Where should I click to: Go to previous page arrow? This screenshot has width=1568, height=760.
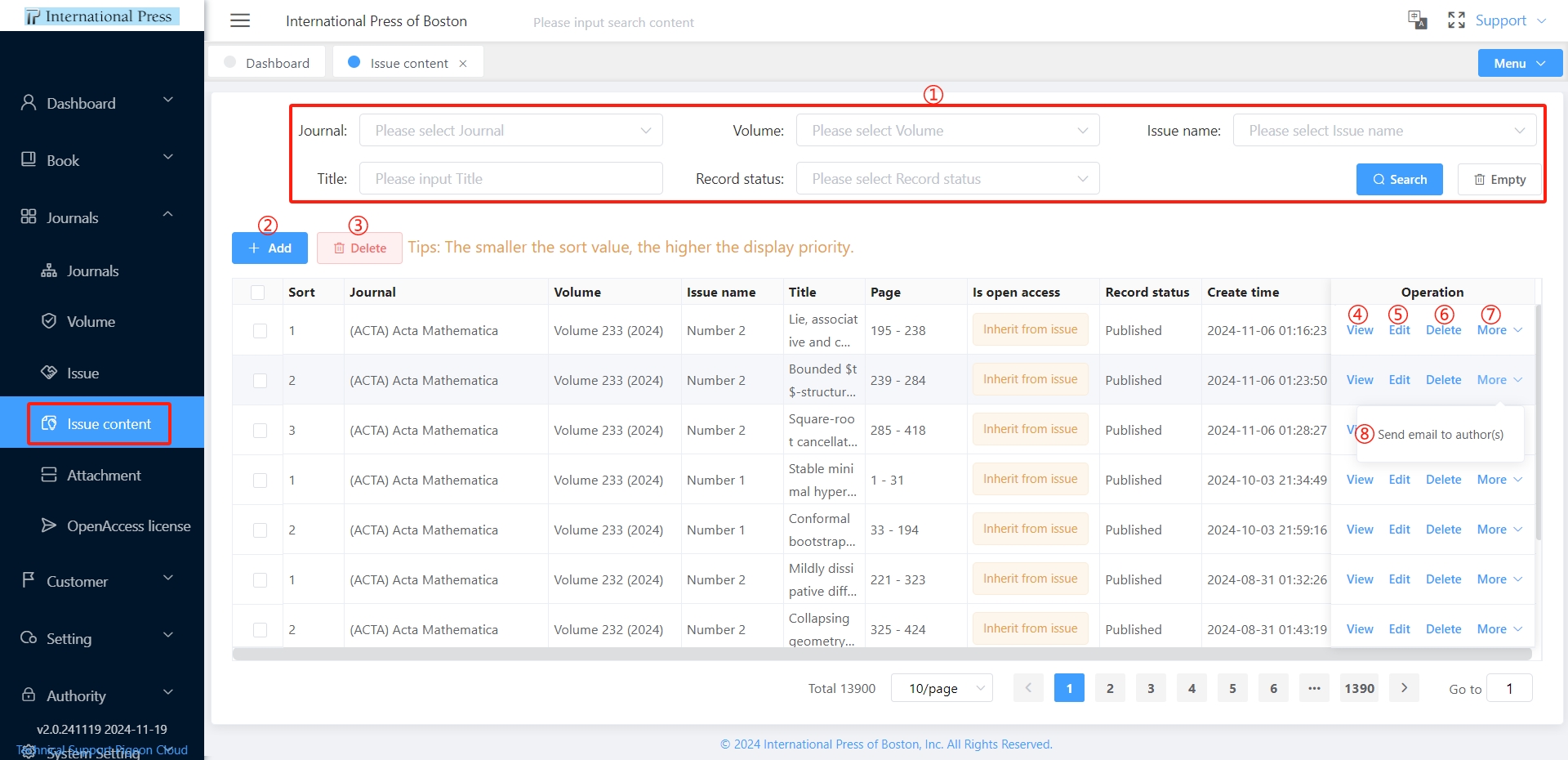1028,688
